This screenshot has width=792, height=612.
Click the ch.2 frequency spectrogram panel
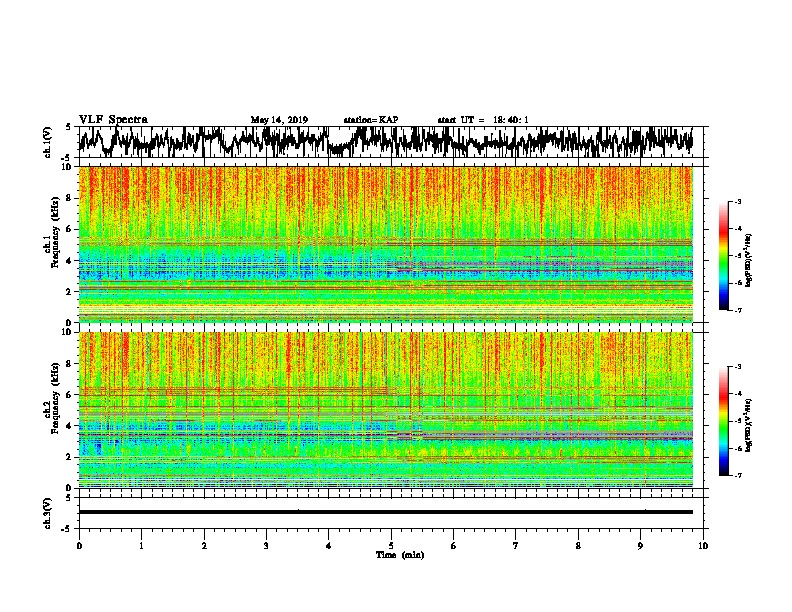click(x=386, y=410)
